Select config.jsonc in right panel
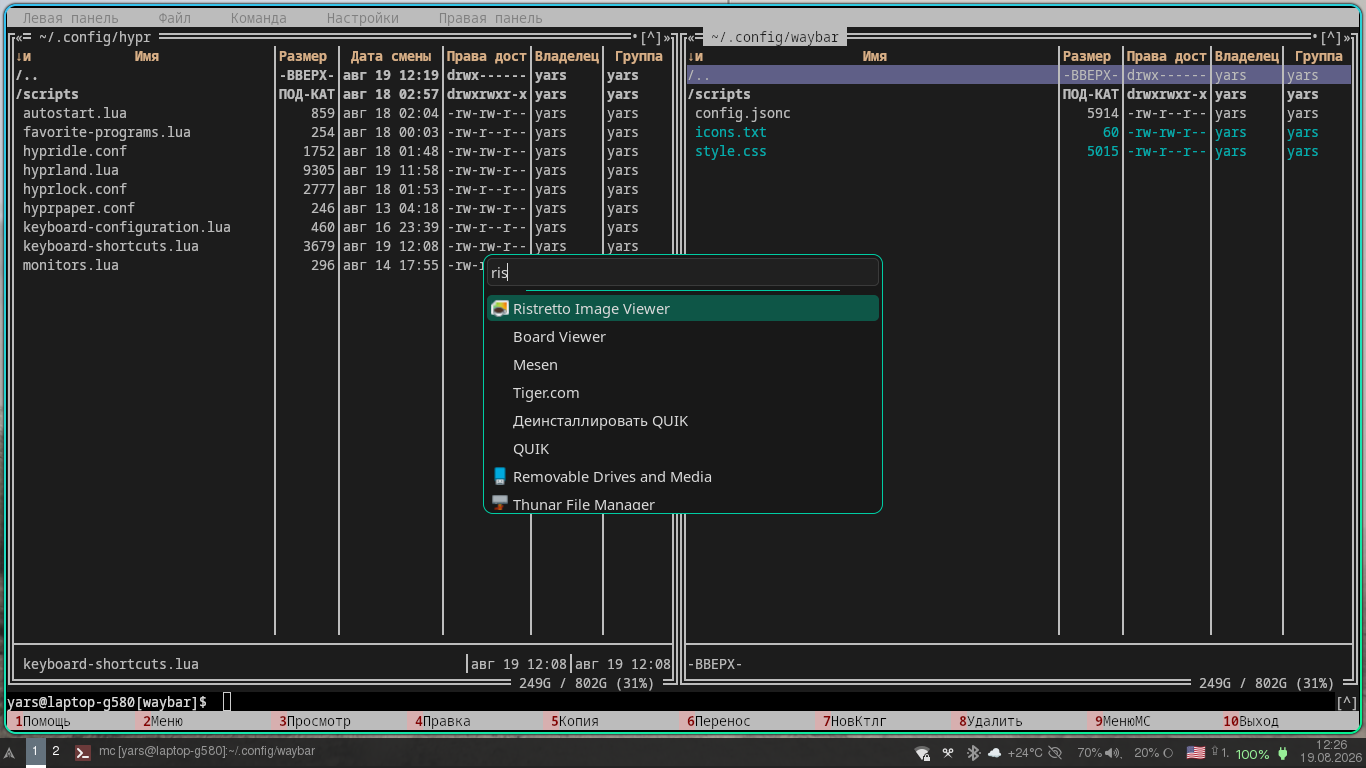1366x768 pixels. coord(744,113)
